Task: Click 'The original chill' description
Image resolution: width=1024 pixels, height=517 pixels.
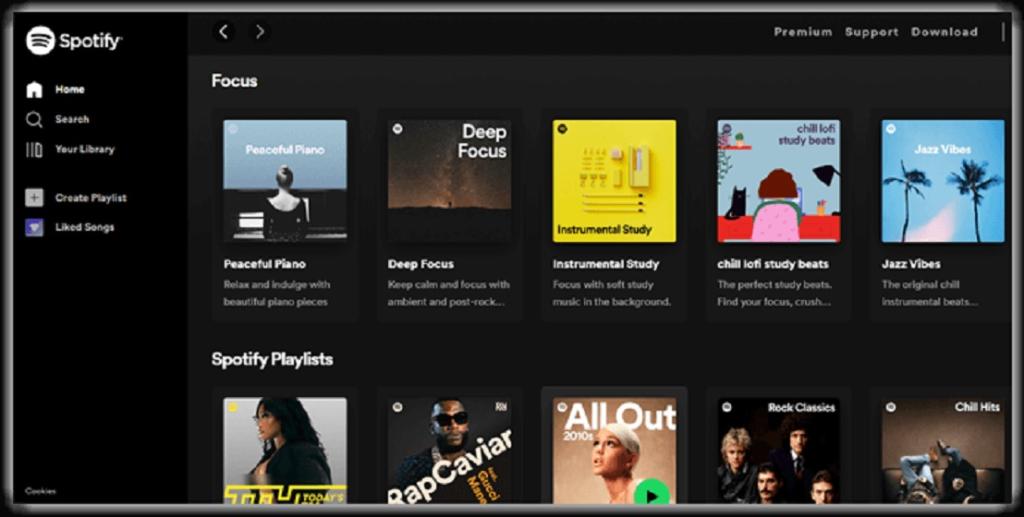Action: click(920, 285)
